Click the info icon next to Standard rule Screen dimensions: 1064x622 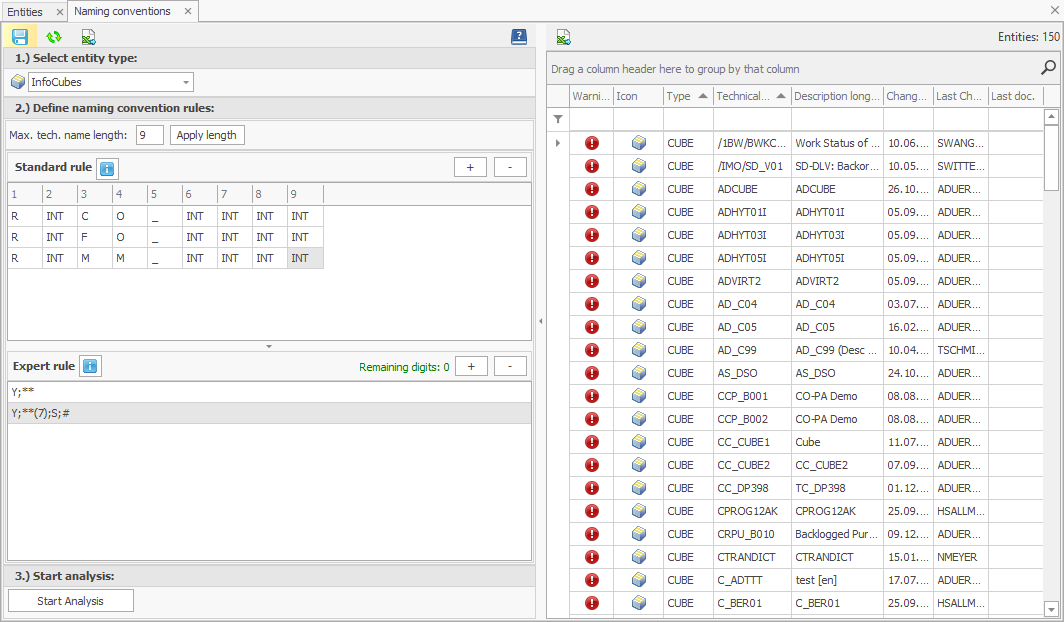[108, 167]
